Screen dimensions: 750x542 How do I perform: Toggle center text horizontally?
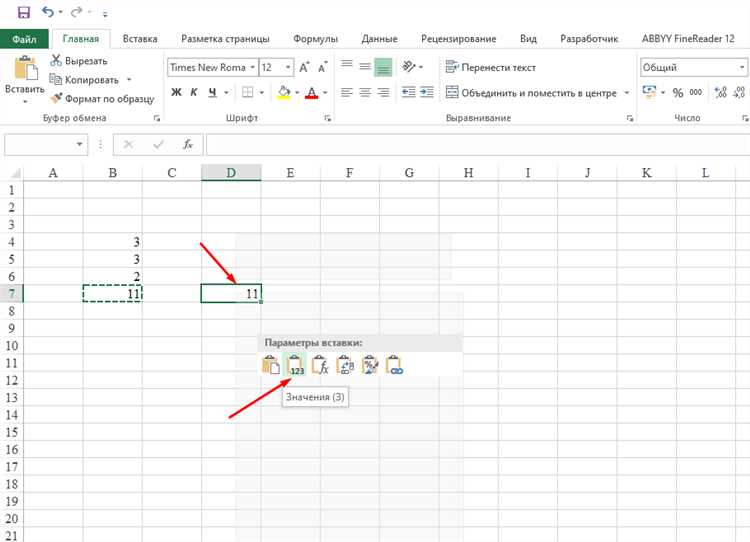365,92
